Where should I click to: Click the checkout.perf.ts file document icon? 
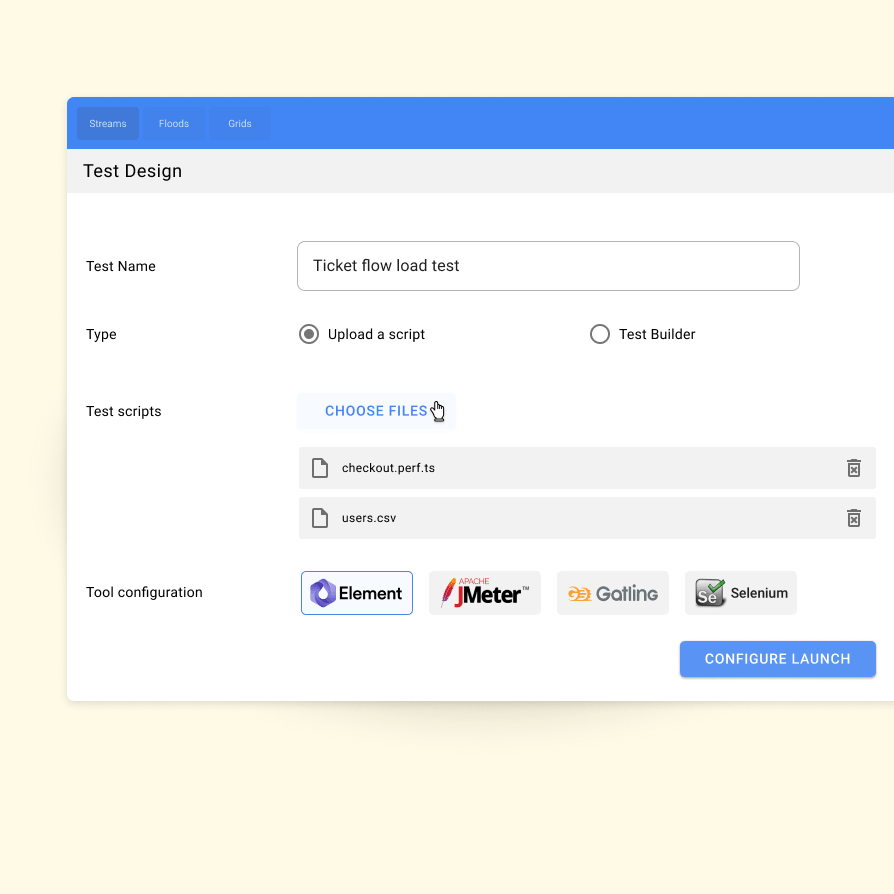320,468
